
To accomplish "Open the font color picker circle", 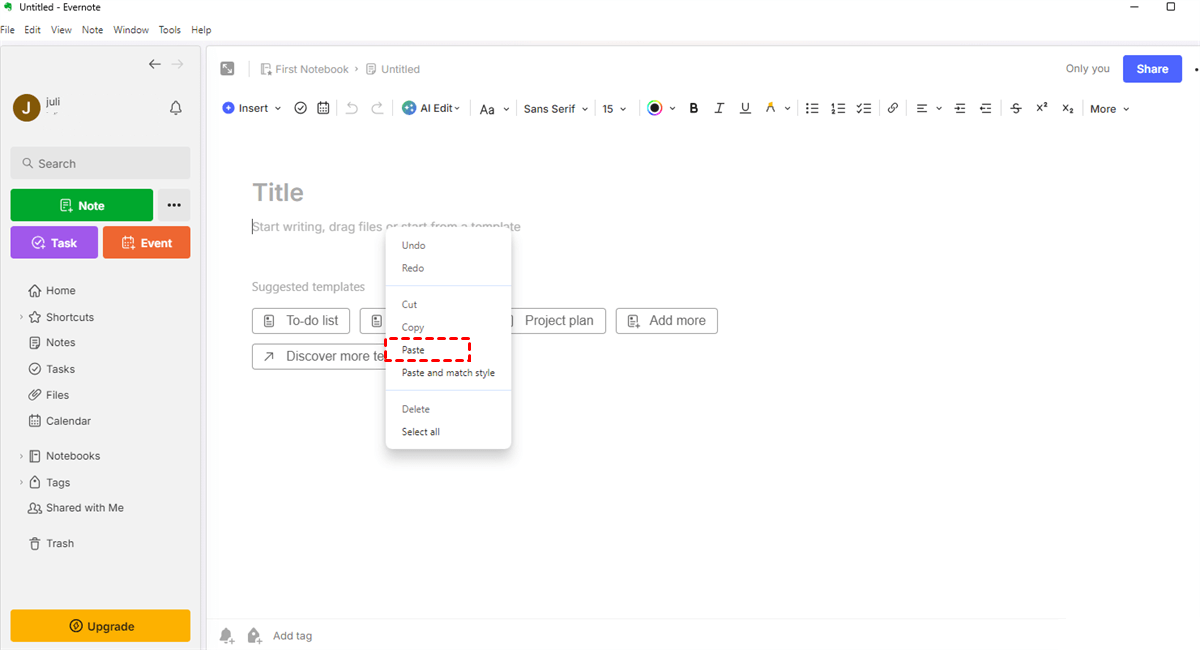I will [x=655, y=108].
